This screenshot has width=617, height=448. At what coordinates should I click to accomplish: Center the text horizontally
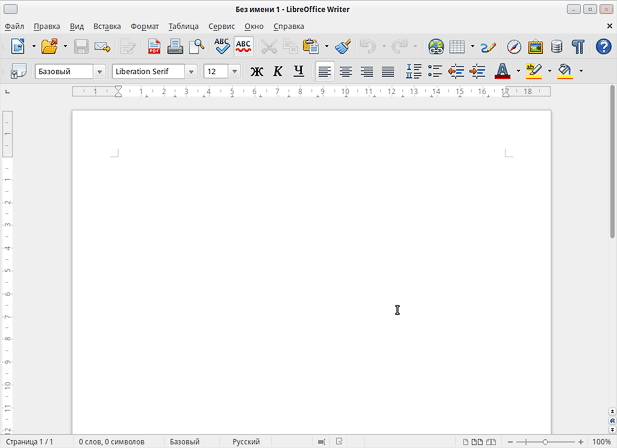pos(346,71)
